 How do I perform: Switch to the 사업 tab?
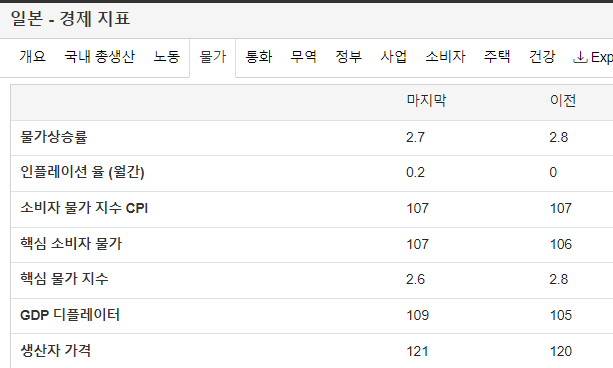(394, 57)
